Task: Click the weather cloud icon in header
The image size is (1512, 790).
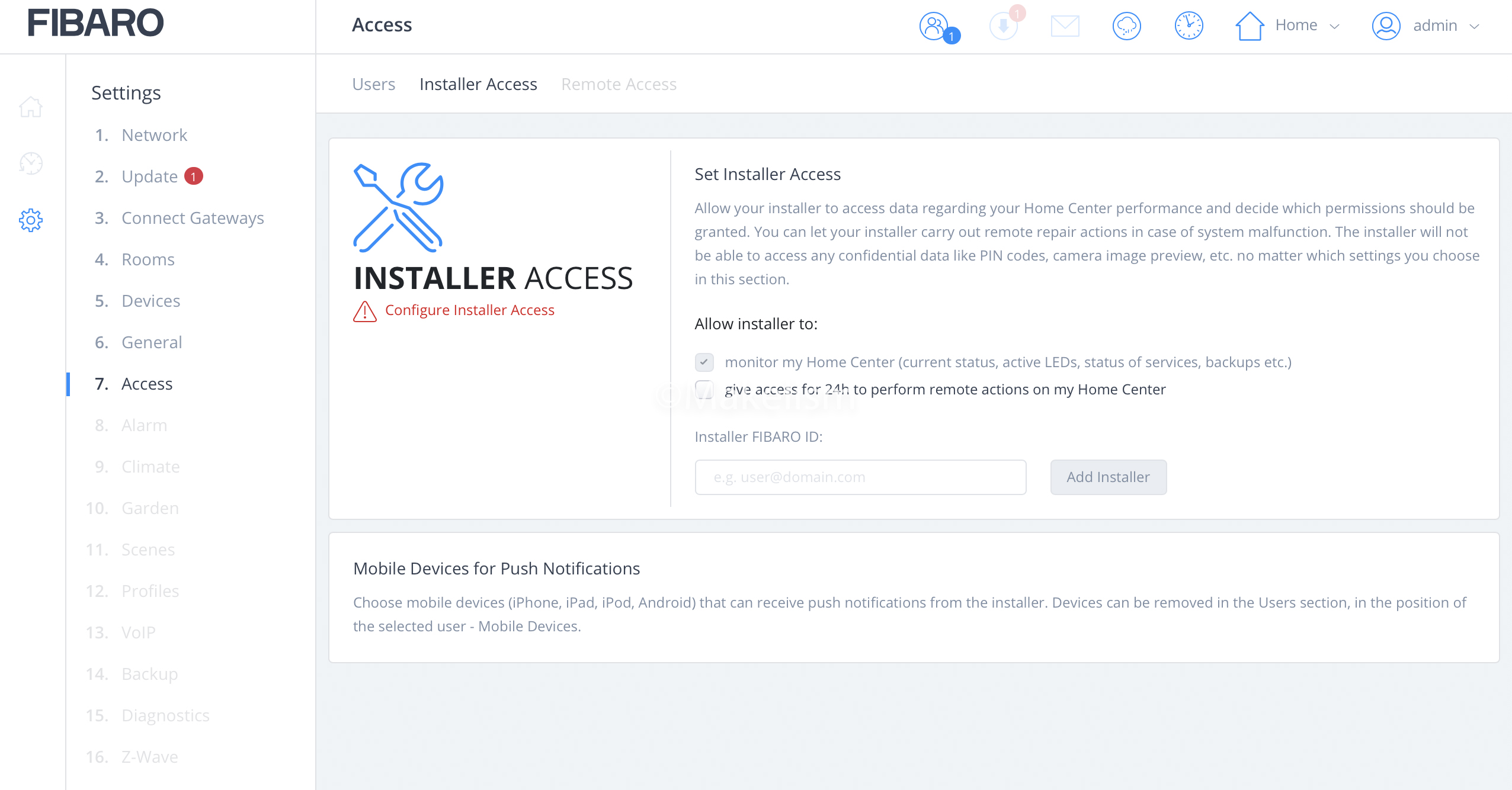Action: 1126,26
